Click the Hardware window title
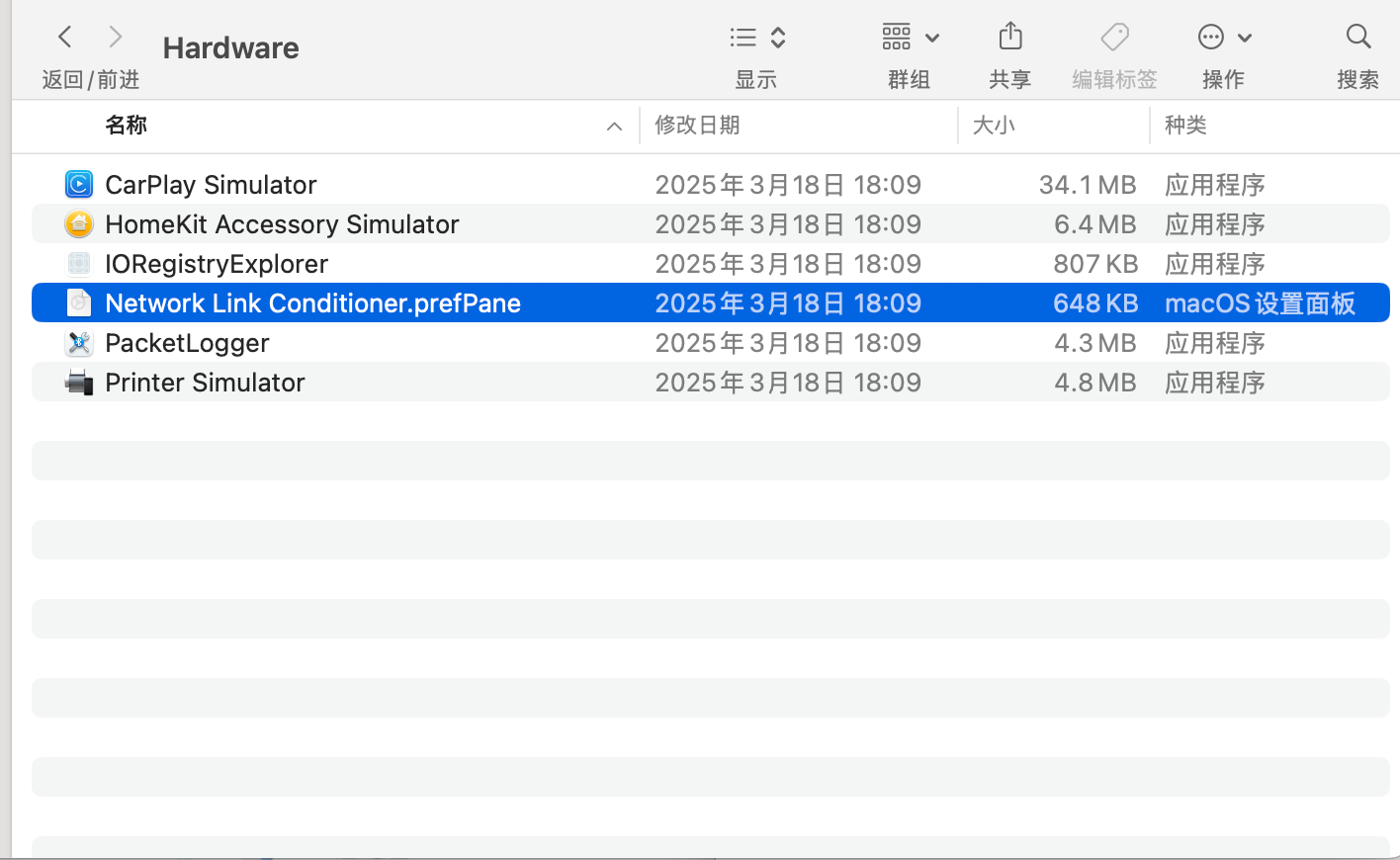The width and height of the screenshot is (1400, 860). (x=230, y=47)
